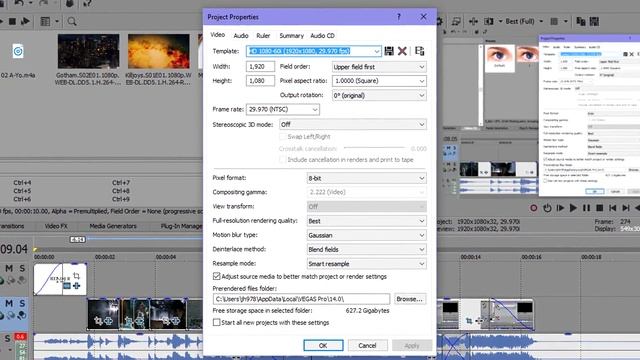Enable Start all new projects with these settings
The width and height of the screenshot is (640, 360).
217,322
